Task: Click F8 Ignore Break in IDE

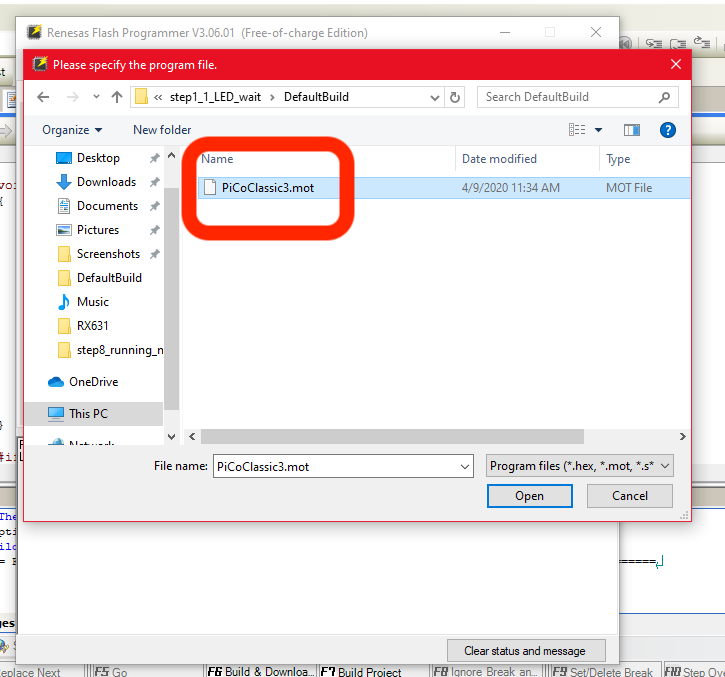Action: coord(486,672)
